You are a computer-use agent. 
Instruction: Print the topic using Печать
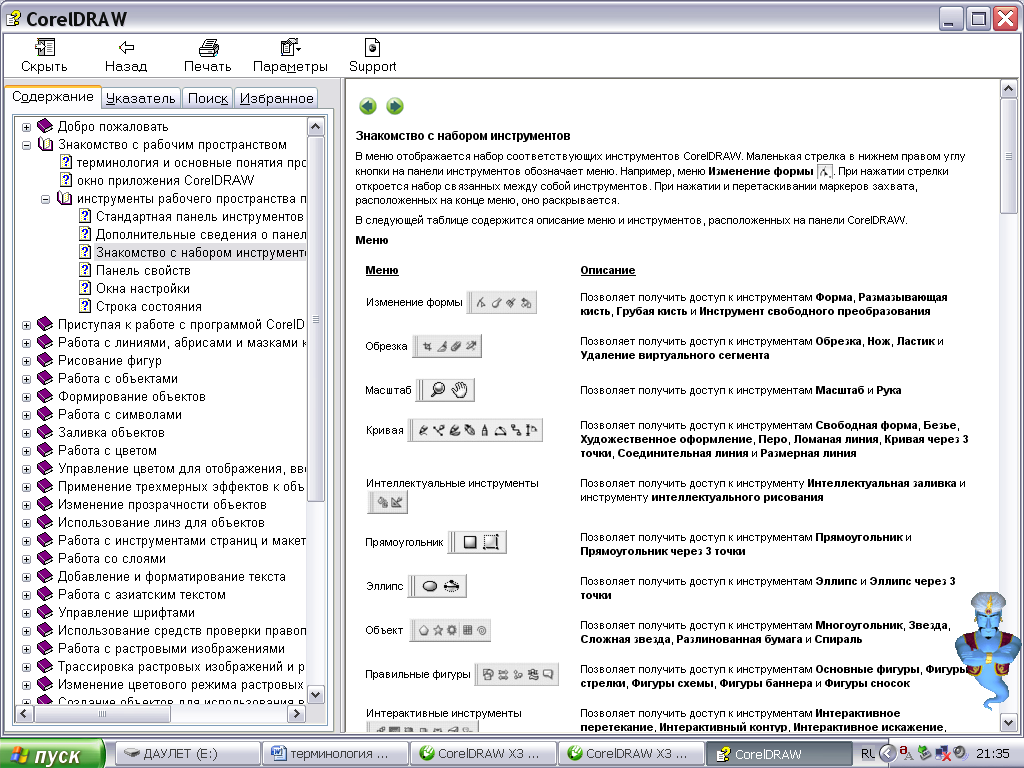208,56
